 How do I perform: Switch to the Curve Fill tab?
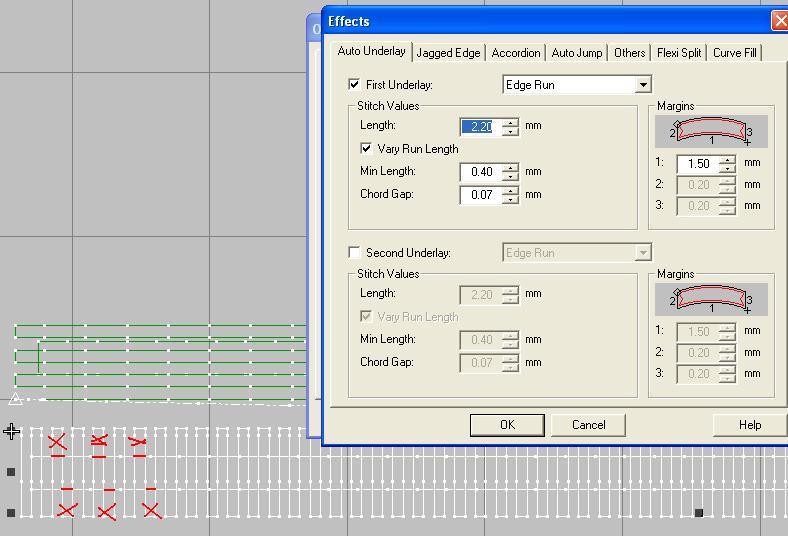click(x=734, y=53)
